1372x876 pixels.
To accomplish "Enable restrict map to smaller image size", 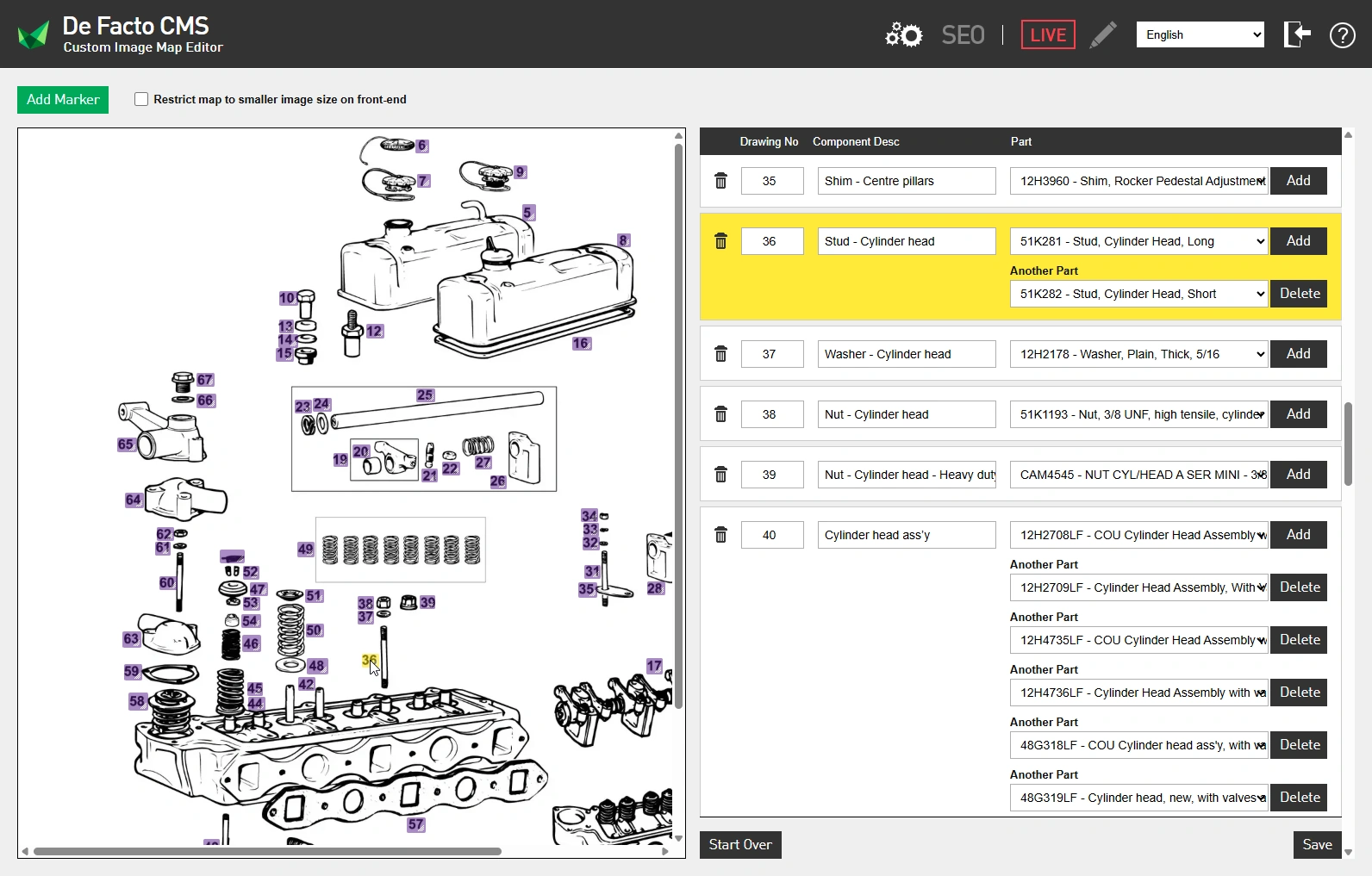I will tap(141, 99).
